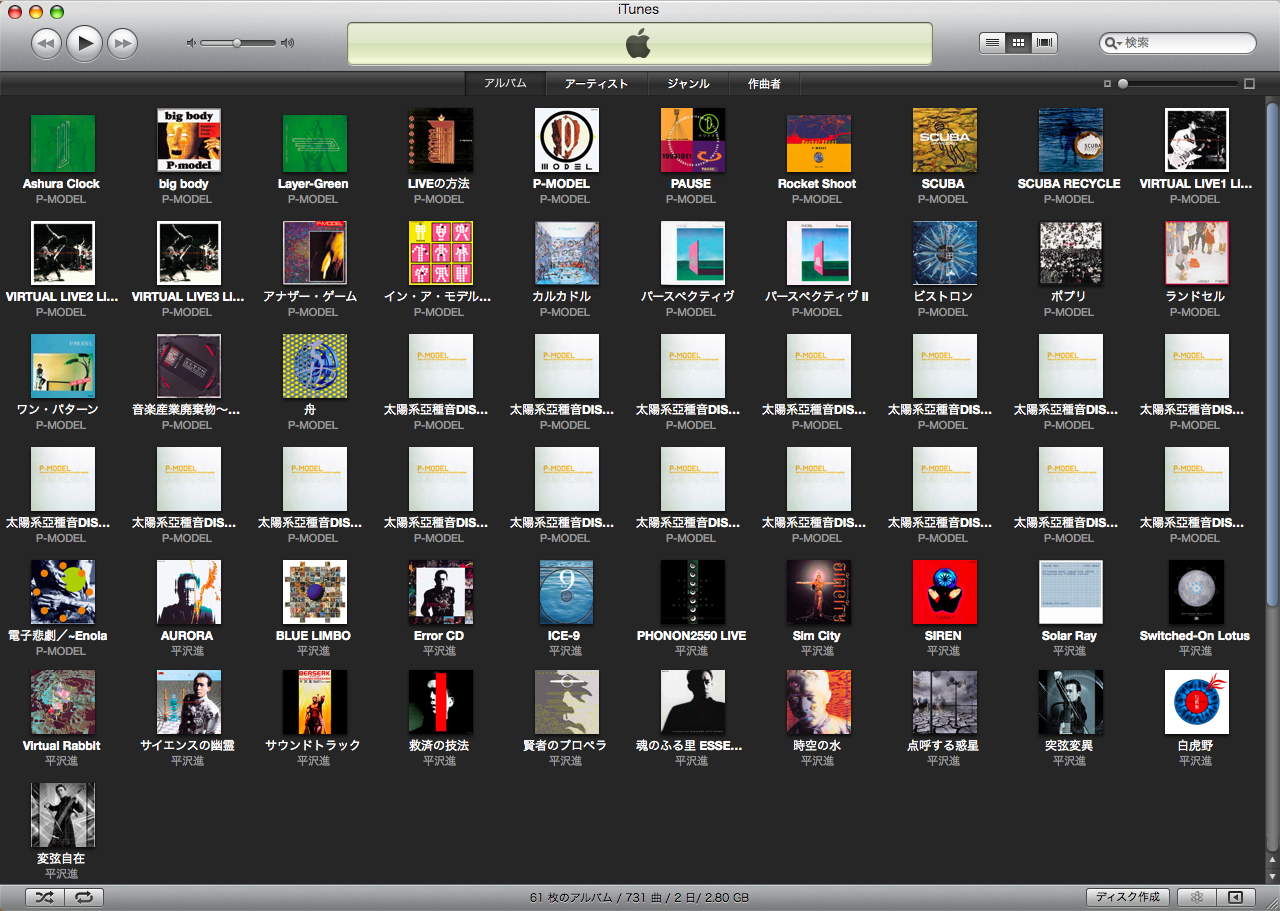
Task: Switch to list view
Action: coord(992,43)
